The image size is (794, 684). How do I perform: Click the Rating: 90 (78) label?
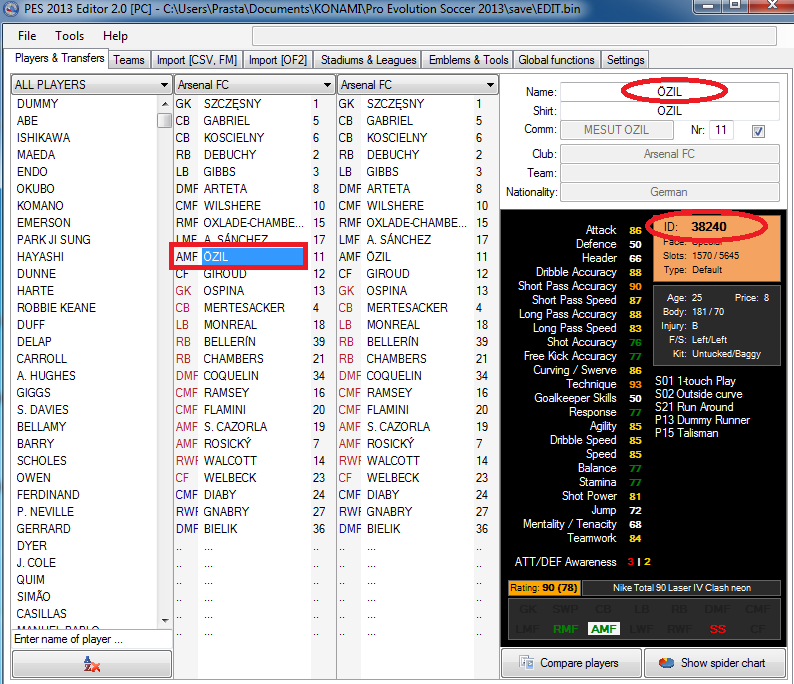pyautogui.click(x=544, y=588)
